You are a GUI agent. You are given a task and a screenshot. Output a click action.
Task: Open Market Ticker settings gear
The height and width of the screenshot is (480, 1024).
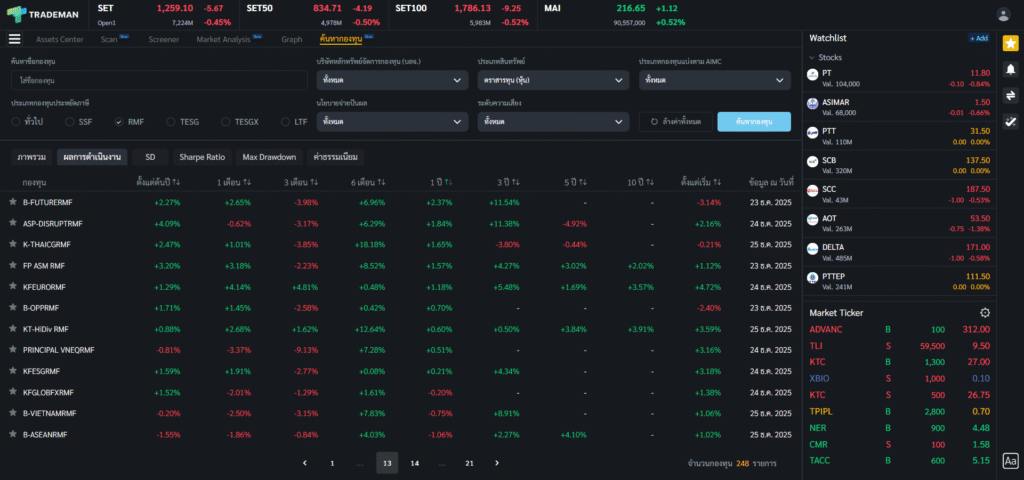pyautogui.click(x=985, y=313)
